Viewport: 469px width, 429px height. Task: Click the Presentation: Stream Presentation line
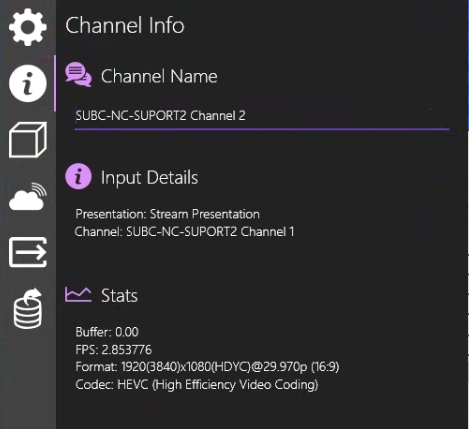point(167,214)
